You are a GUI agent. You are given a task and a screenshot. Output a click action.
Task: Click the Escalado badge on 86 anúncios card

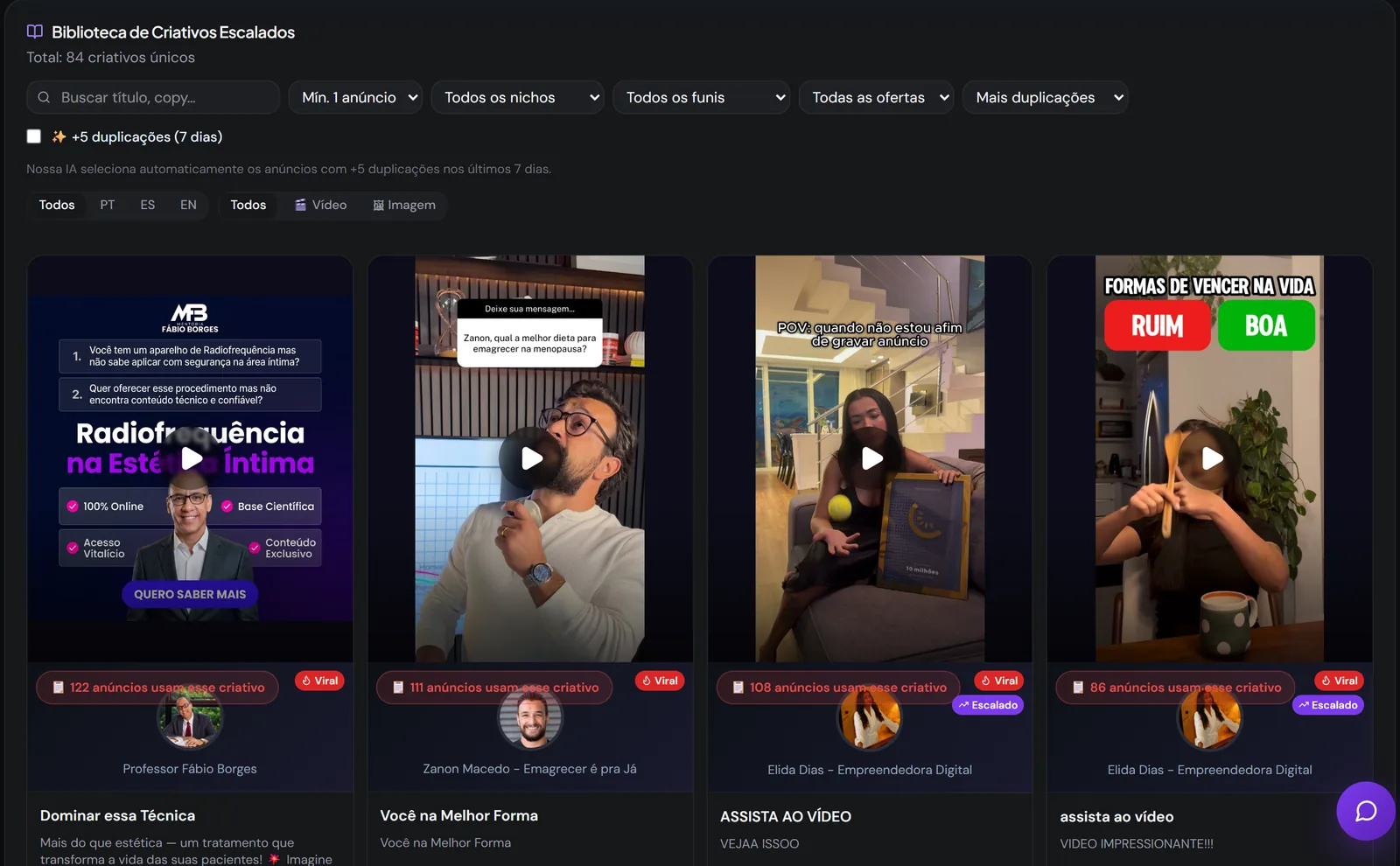pyautogui.click(x=1328, y=705)
